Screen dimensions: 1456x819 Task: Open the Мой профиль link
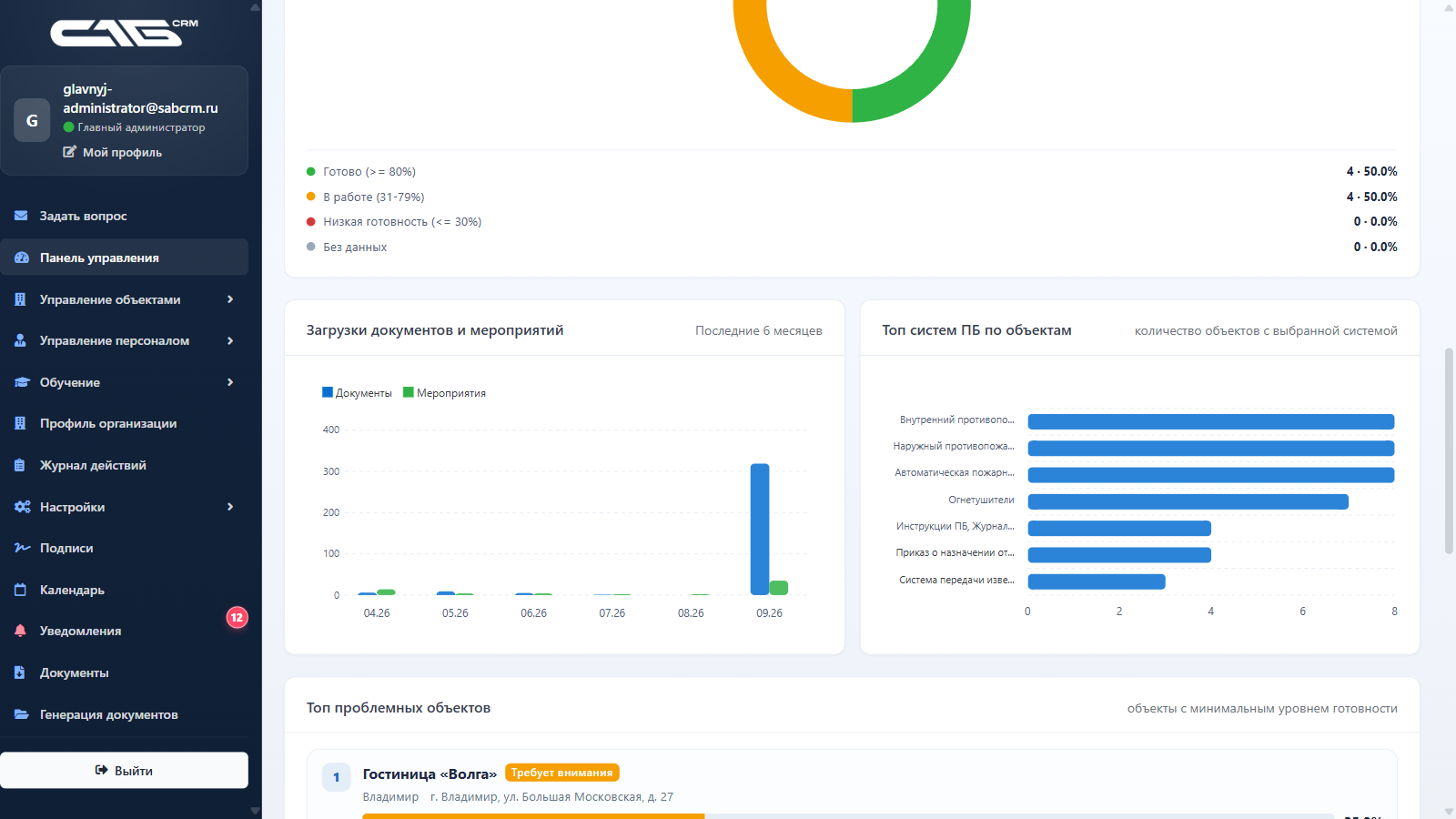pos(113,152)
